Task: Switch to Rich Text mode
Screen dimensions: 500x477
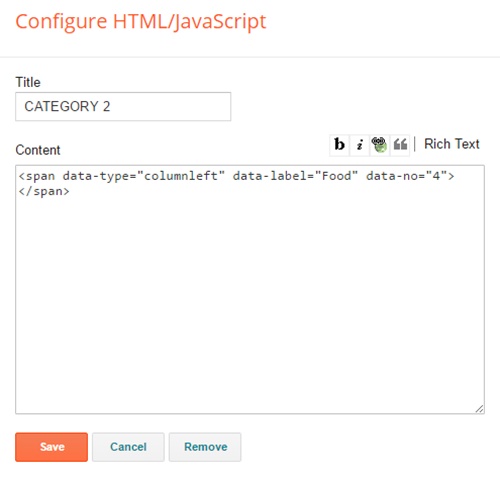Action: (452, 144)
